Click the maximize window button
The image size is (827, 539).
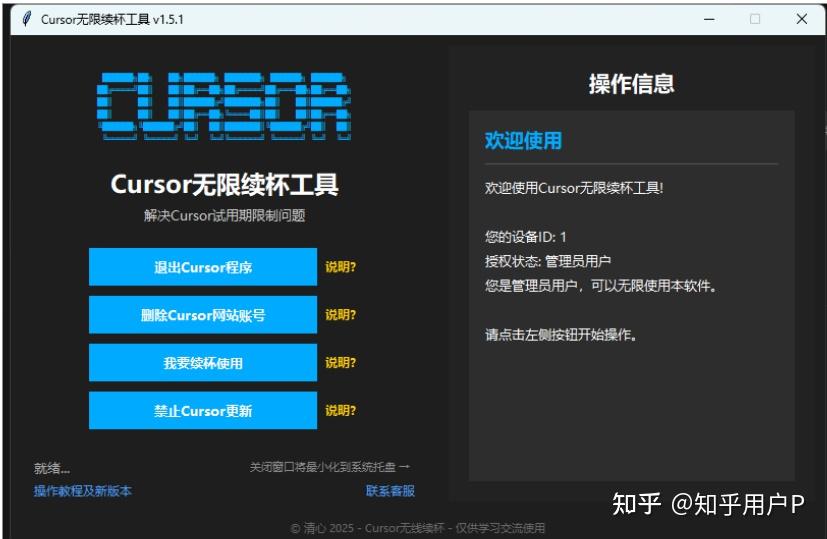tap(755, 19)
